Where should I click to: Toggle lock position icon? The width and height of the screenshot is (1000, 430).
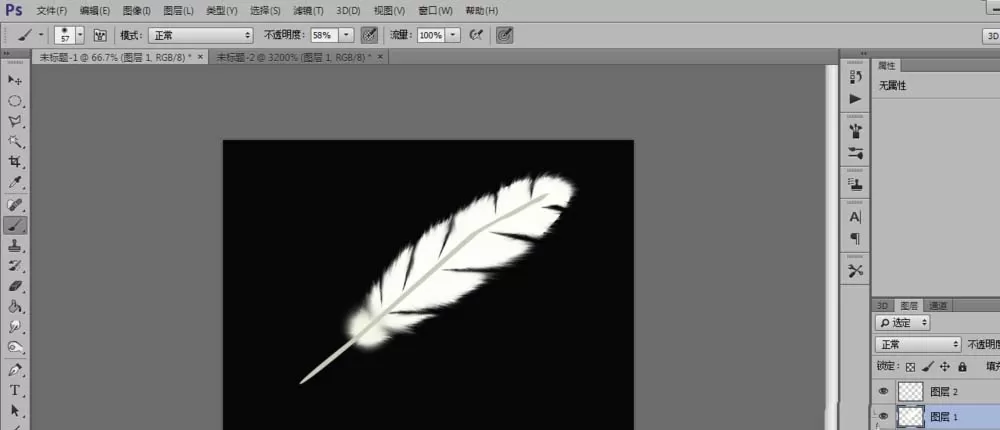(945, 367)
